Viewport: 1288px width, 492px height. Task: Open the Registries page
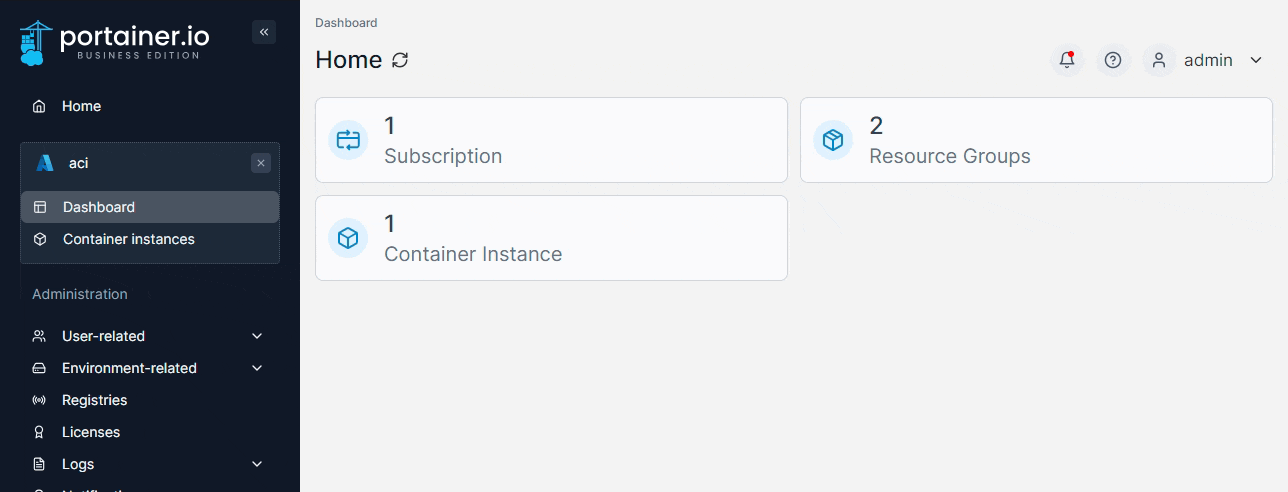94,400
